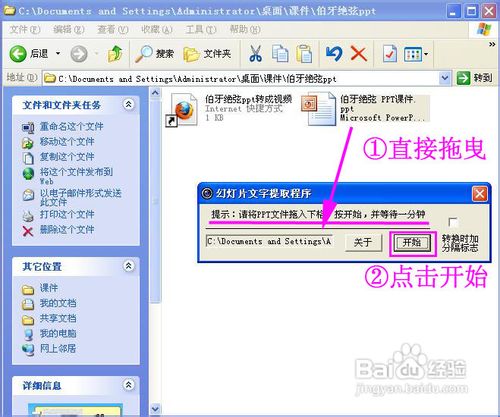This screenshot has width=500, height=417.
Task: Click the move file task icon
Action: coord(28,143)
